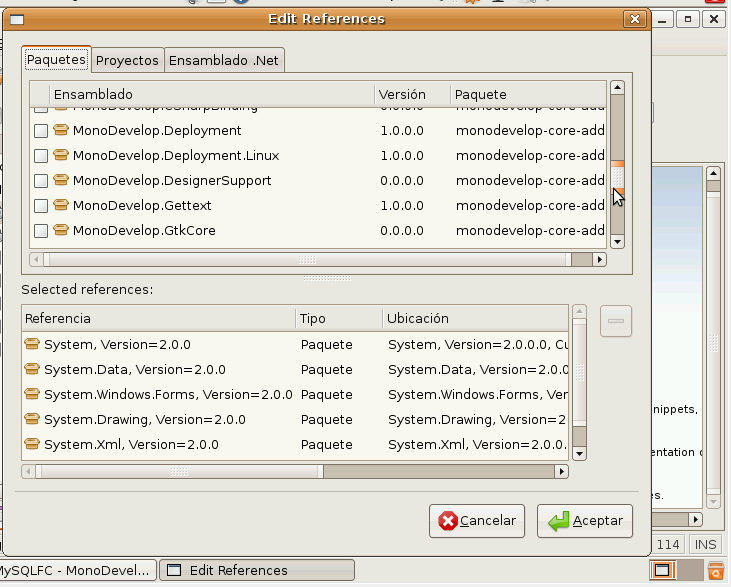
Task: Click the trash icon in the panel
Action: coord(716,570)
